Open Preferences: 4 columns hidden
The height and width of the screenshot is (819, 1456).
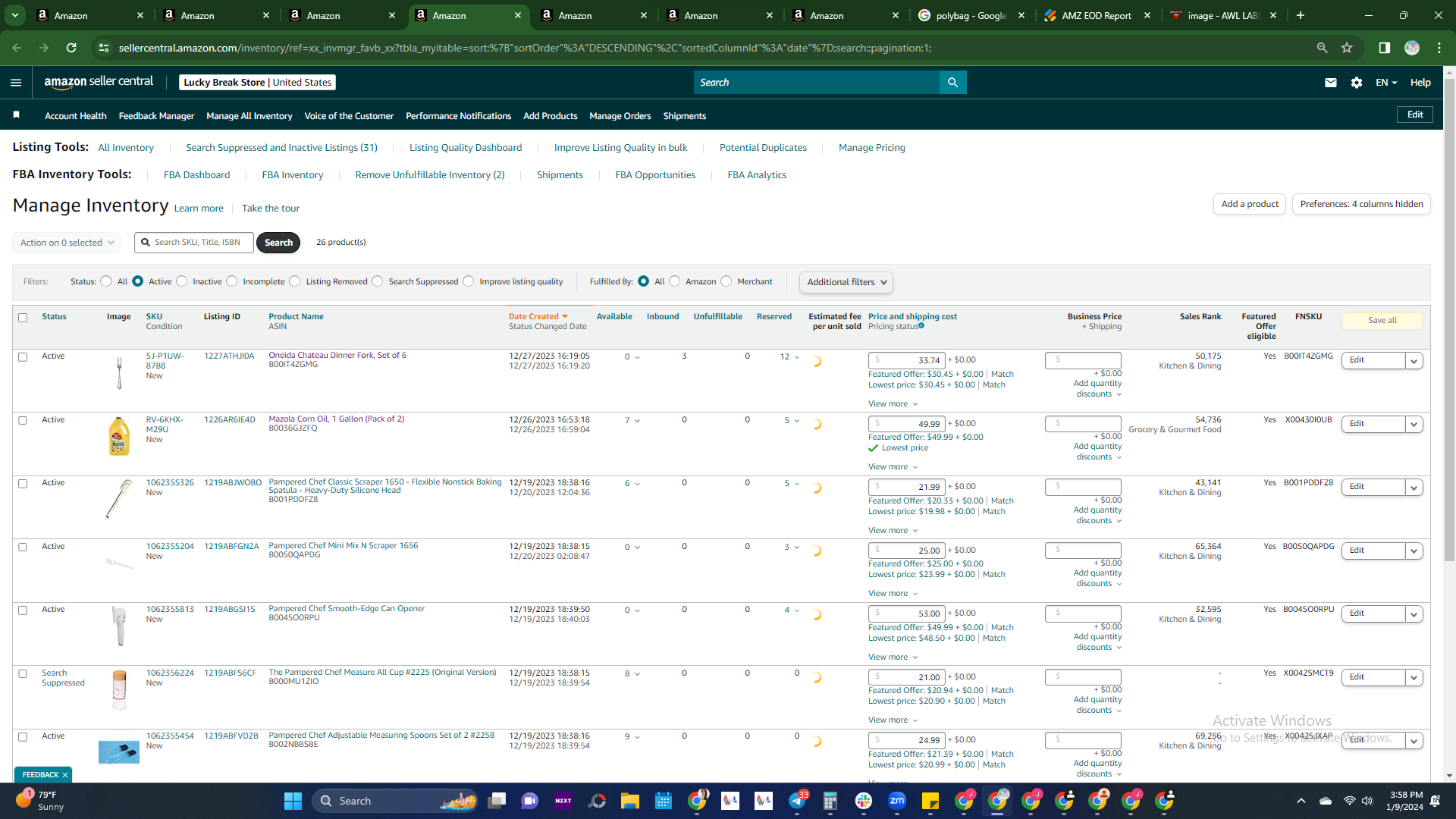coord(1361,204)
